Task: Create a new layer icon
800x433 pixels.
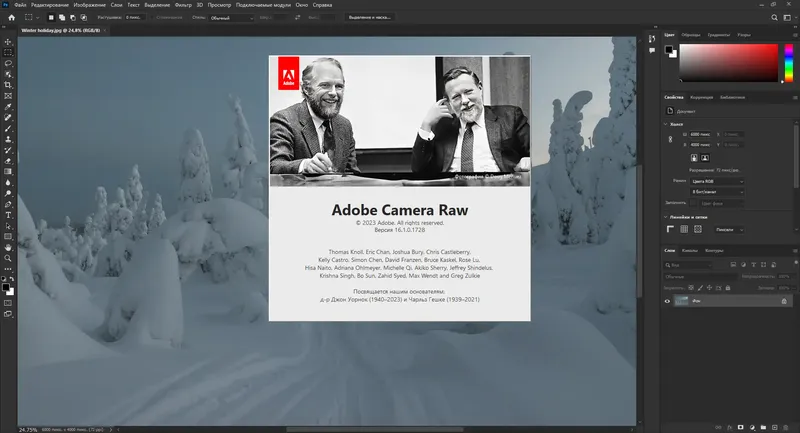Action: 774,427
